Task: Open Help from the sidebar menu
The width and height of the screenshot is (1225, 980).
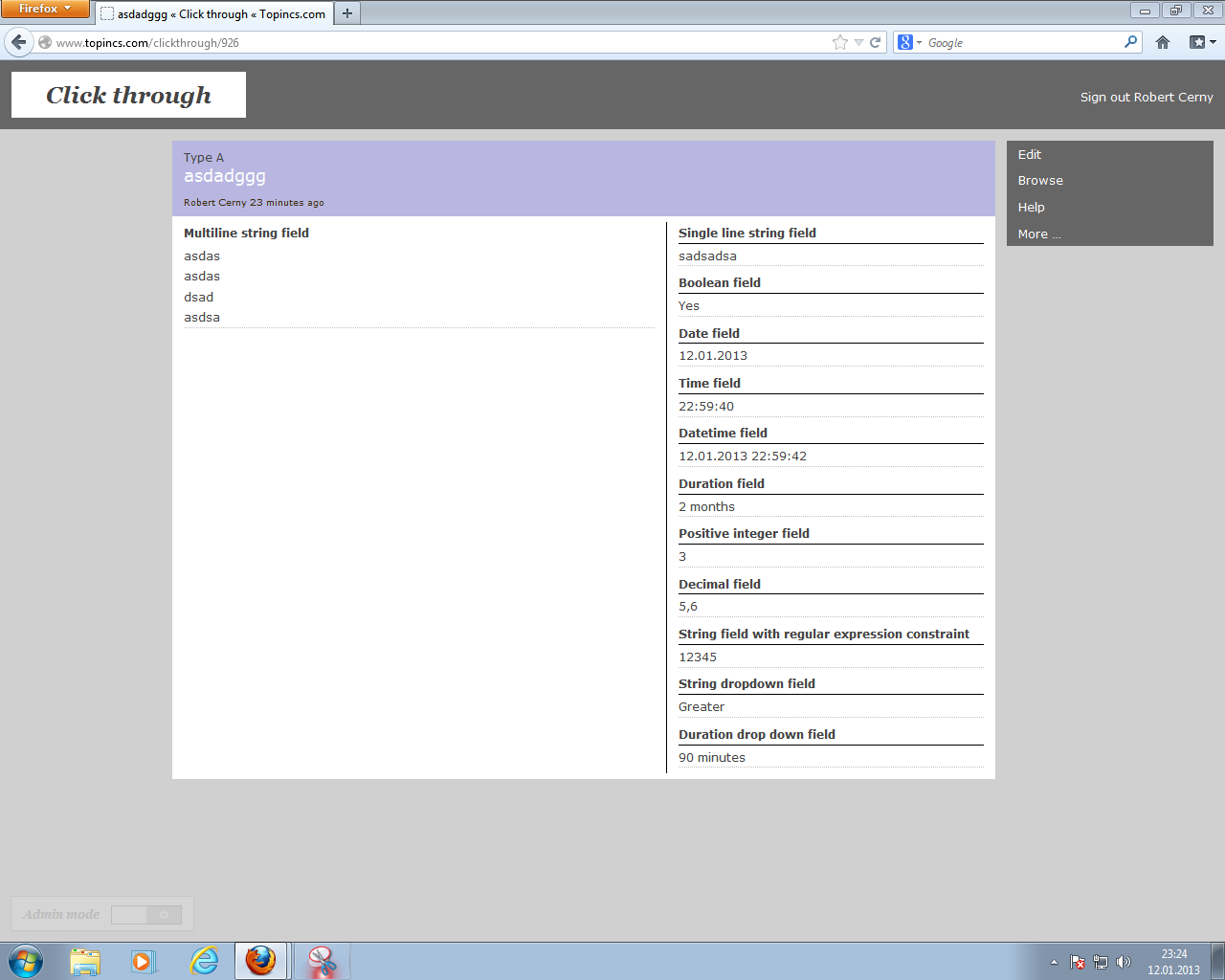Action: click(x=1032, y=207)
